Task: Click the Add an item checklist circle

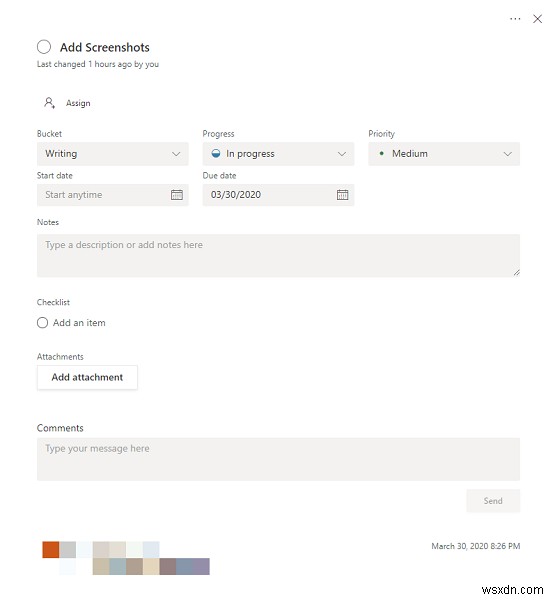Action: pos(42,323)
